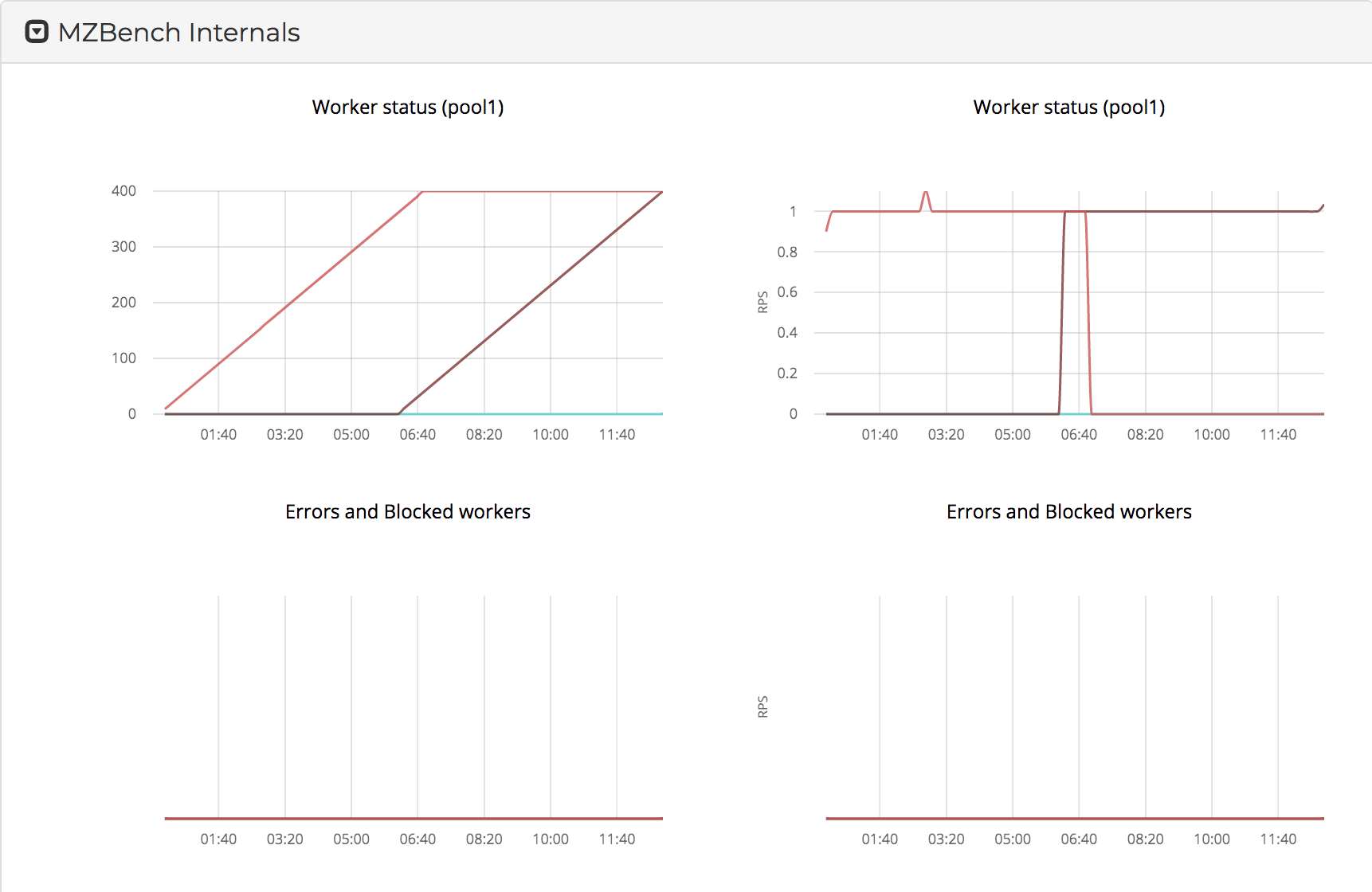Click 03:20 tick on right worker status chart
The width and height of the screenshot is (1372, 892).
(x=946, y=435)
